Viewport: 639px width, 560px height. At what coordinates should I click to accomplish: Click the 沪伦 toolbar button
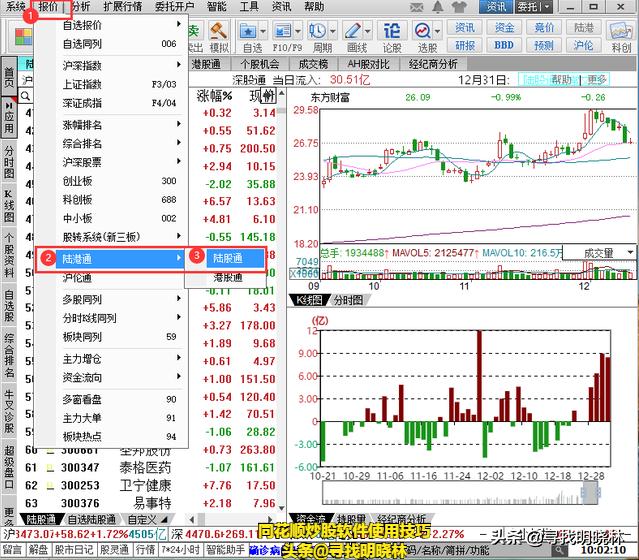pos(584,45)
